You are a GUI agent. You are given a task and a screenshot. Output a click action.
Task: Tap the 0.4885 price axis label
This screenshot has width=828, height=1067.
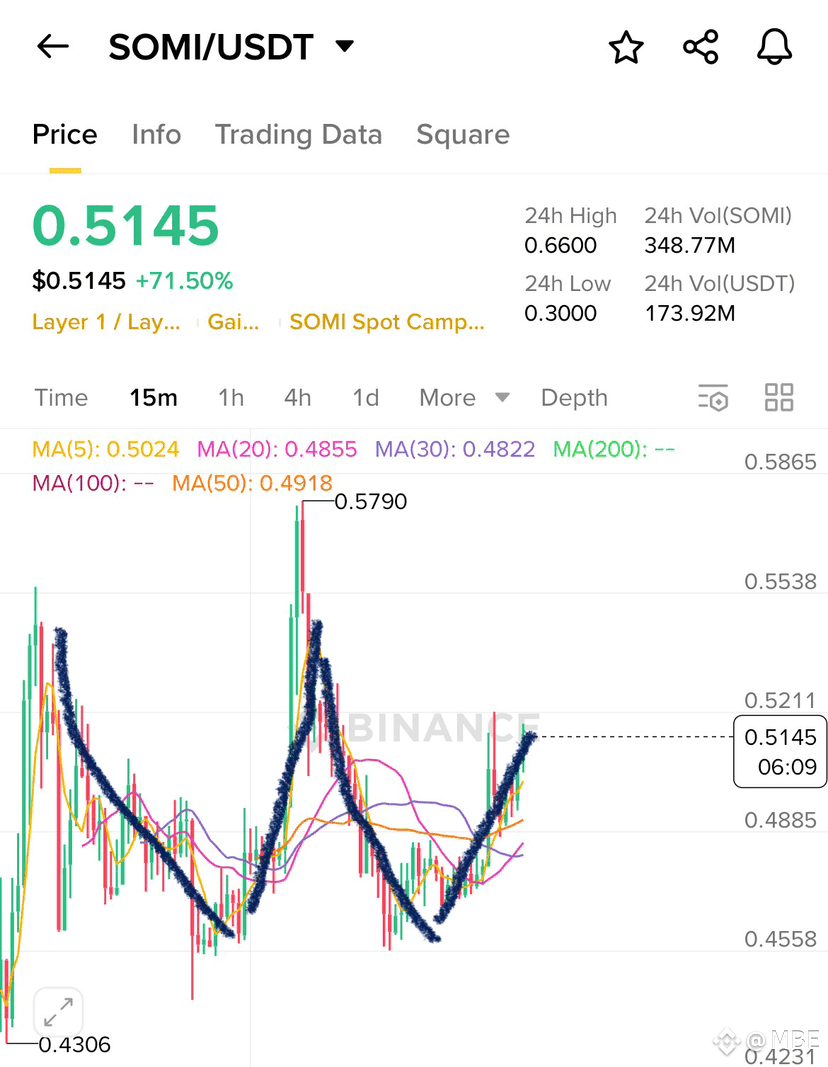click(780, 820)
